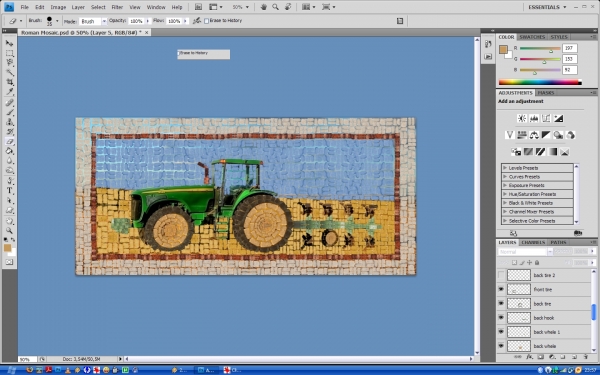Screen dimensions: 600x375
Task: Expand Levels Presets
Action: (x=505, y=168)
